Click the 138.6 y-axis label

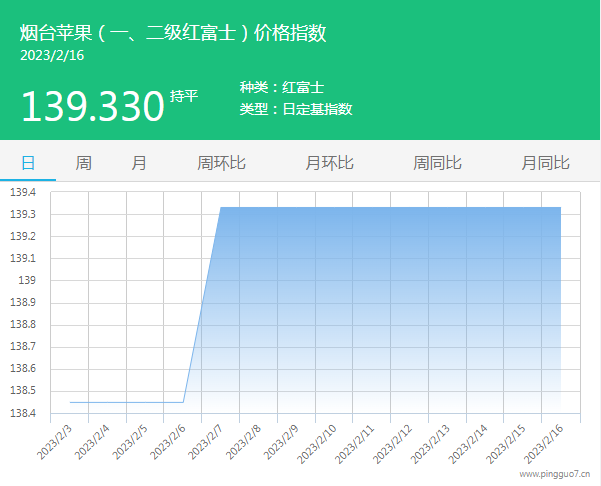pos(23,369)
